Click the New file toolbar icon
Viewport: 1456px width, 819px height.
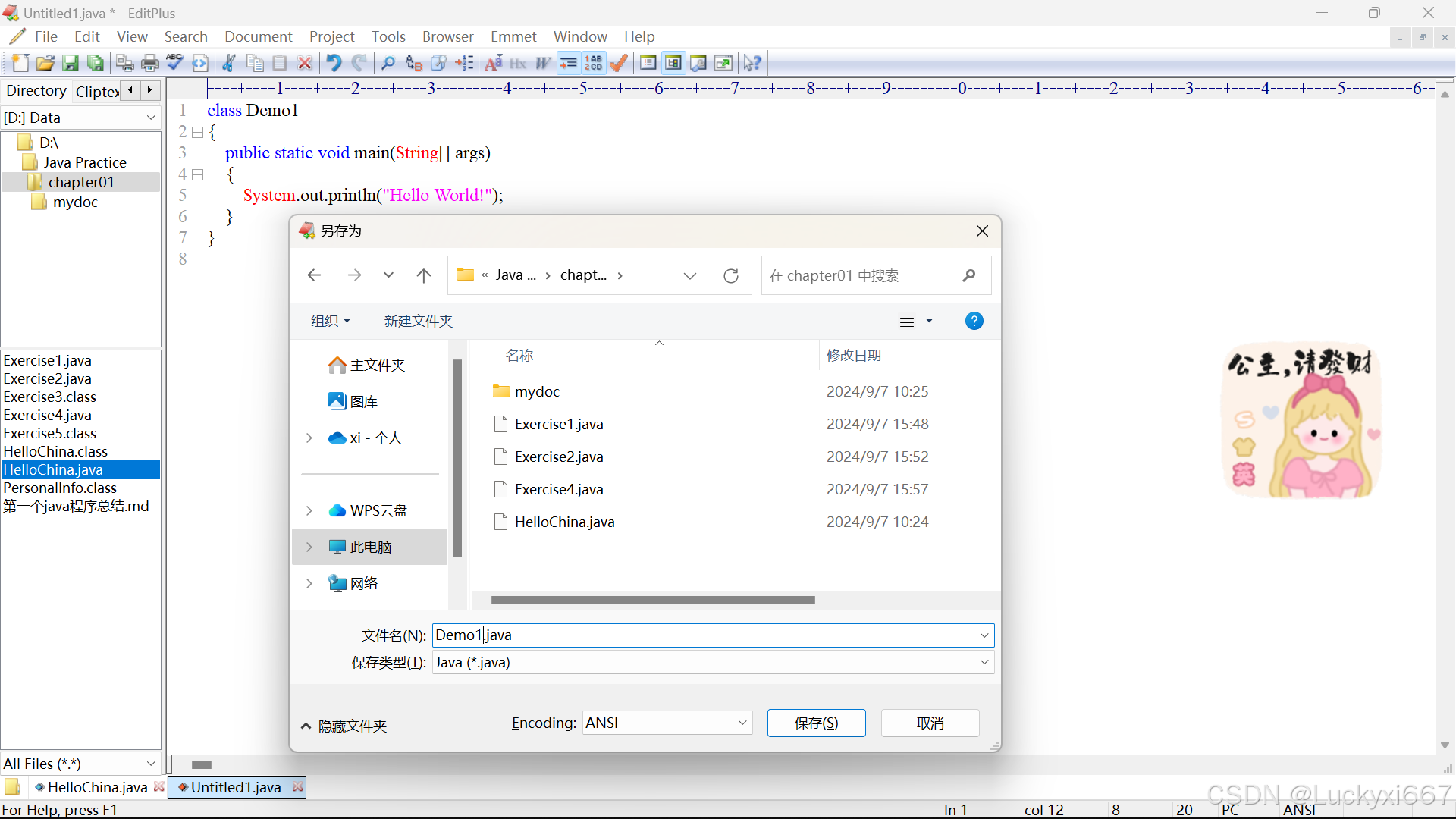(x=20, y=63)
